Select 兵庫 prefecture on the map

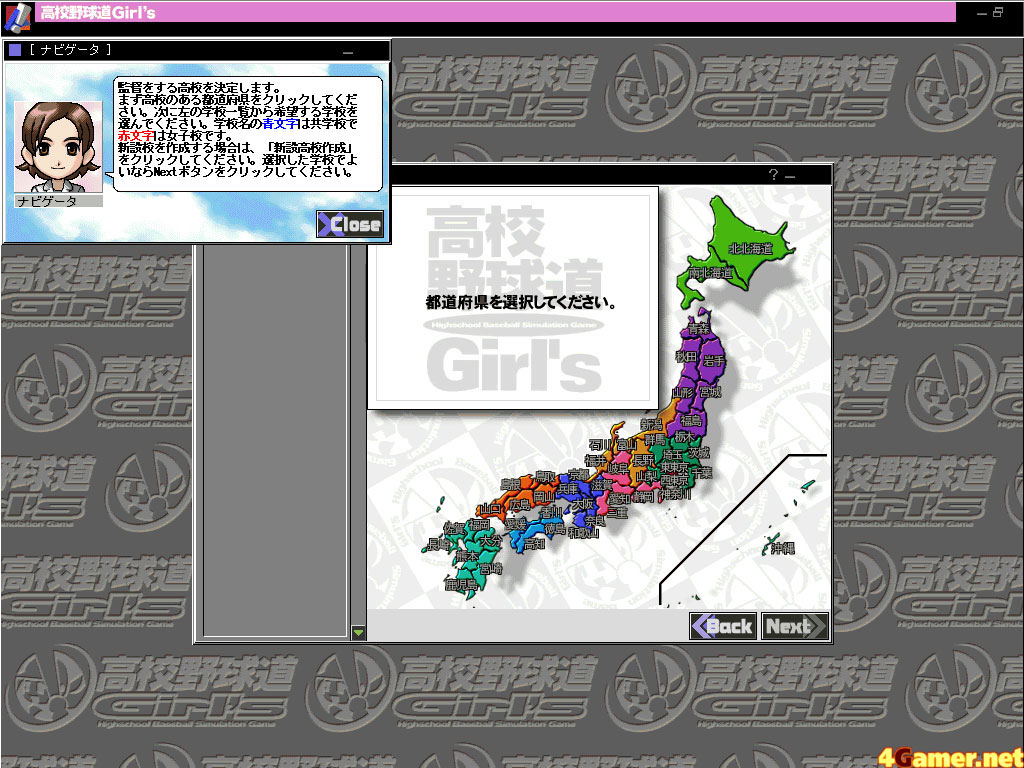568,488
